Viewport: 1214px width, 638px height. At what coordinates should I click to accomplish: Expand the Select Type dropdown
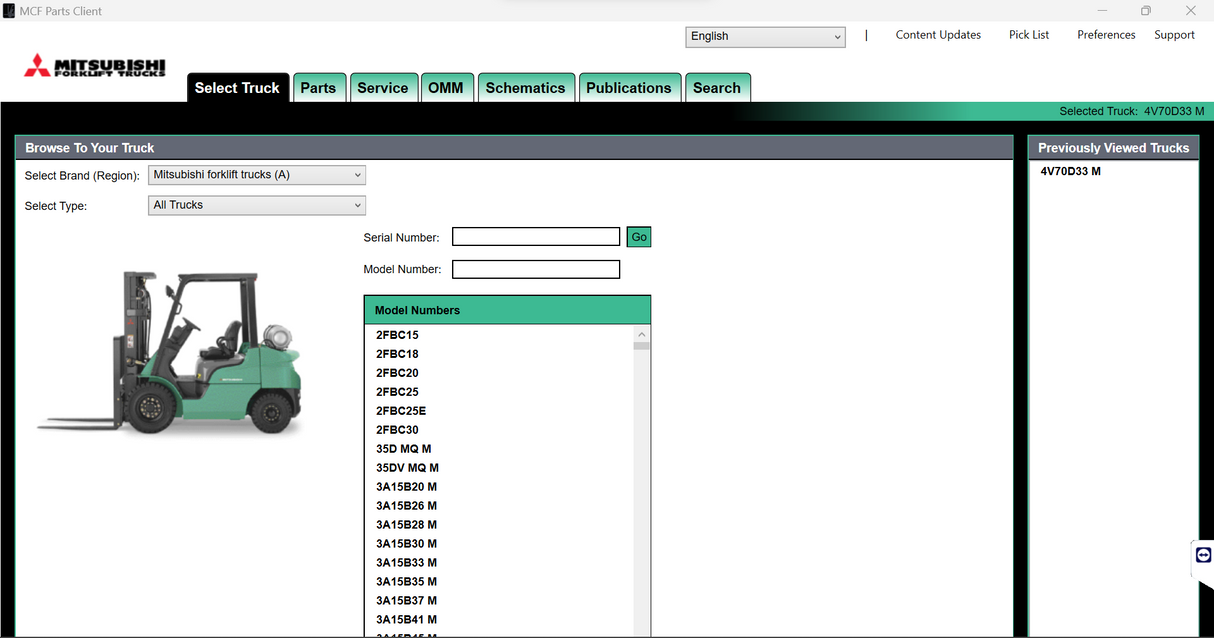coord(257,205)
